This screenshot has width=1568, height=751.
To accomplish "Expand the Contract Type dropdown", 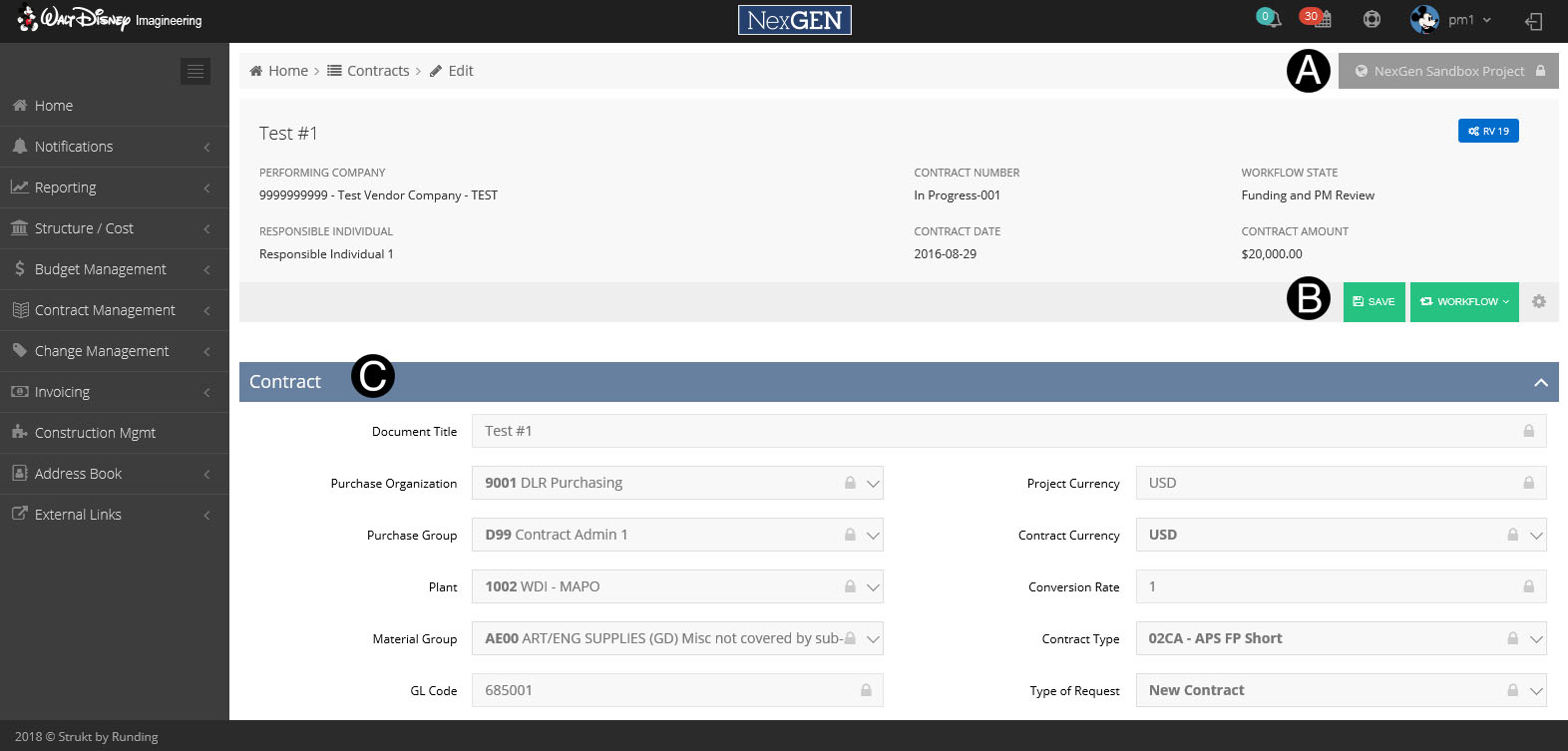I will click(x=1536, y=638).
